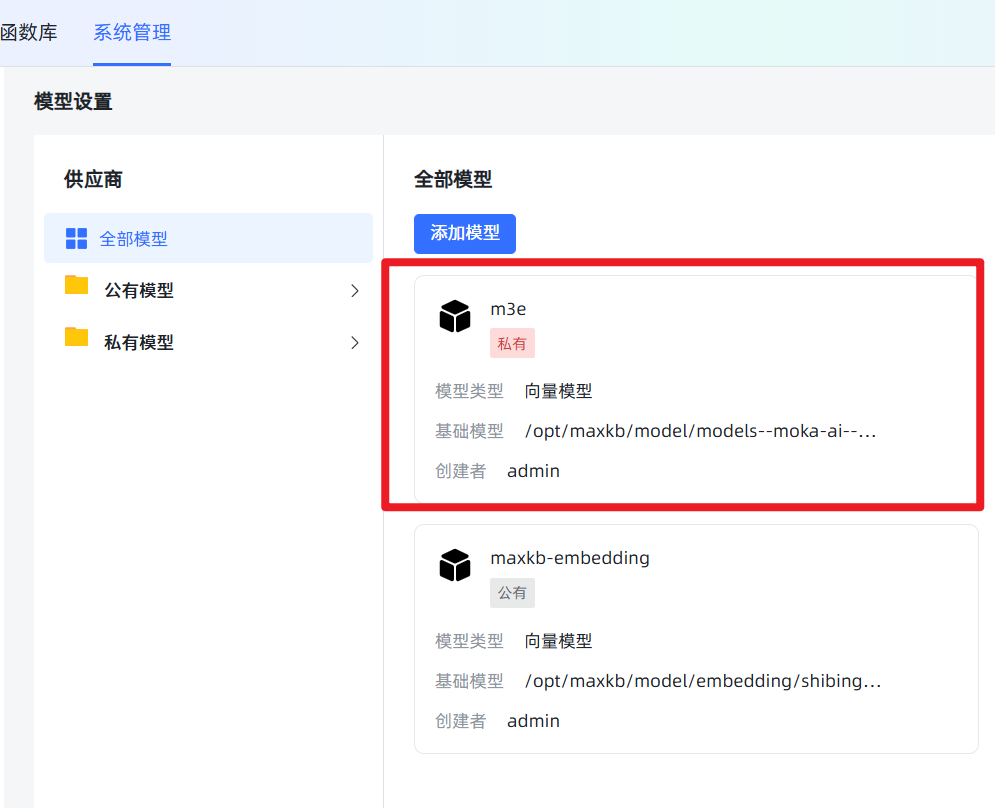Open the maxkb-embedding model name
This screenshot has width=995, height=808.
(570, 558)
